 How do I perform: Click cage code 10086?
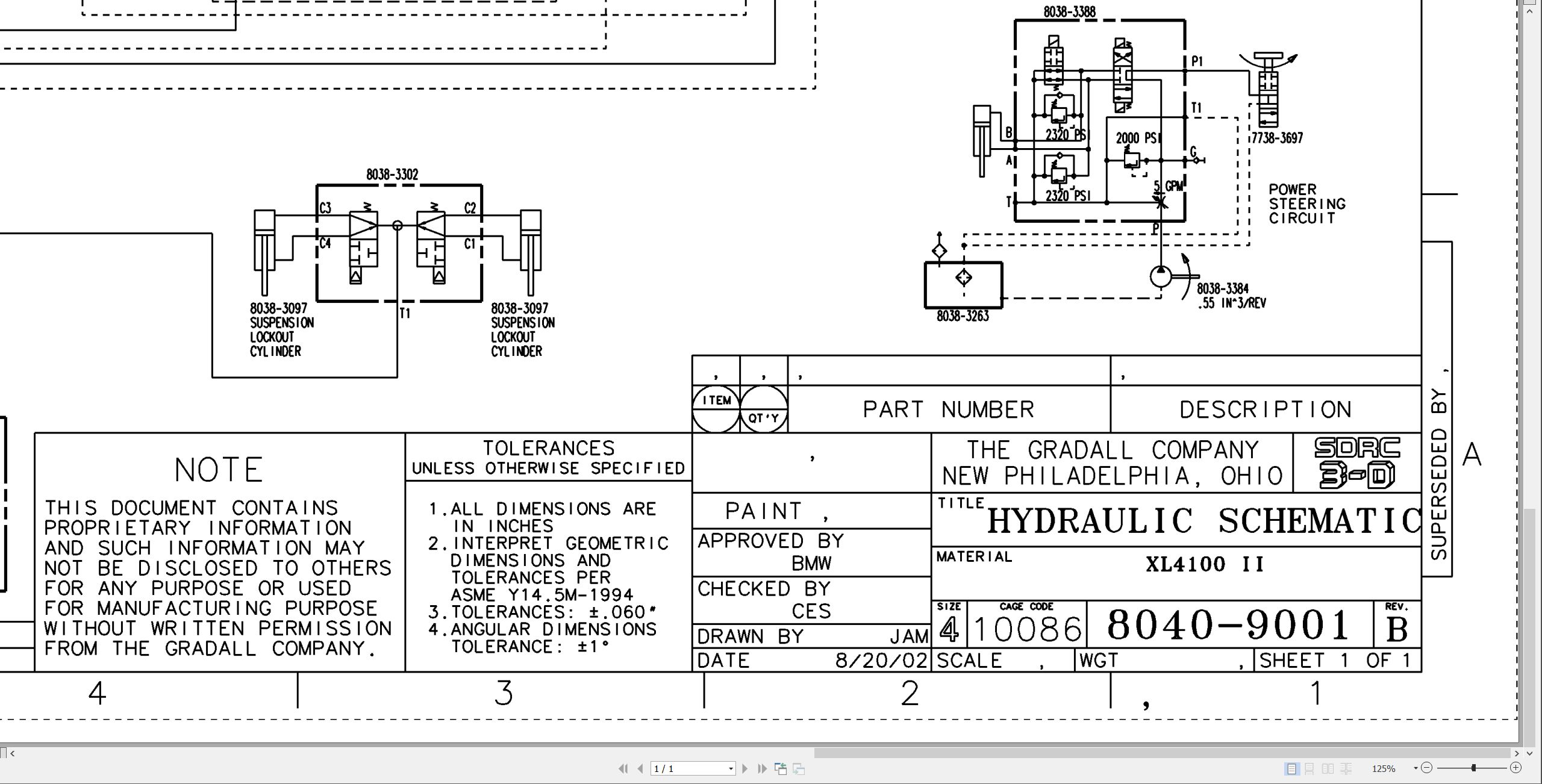(1027, 629)
